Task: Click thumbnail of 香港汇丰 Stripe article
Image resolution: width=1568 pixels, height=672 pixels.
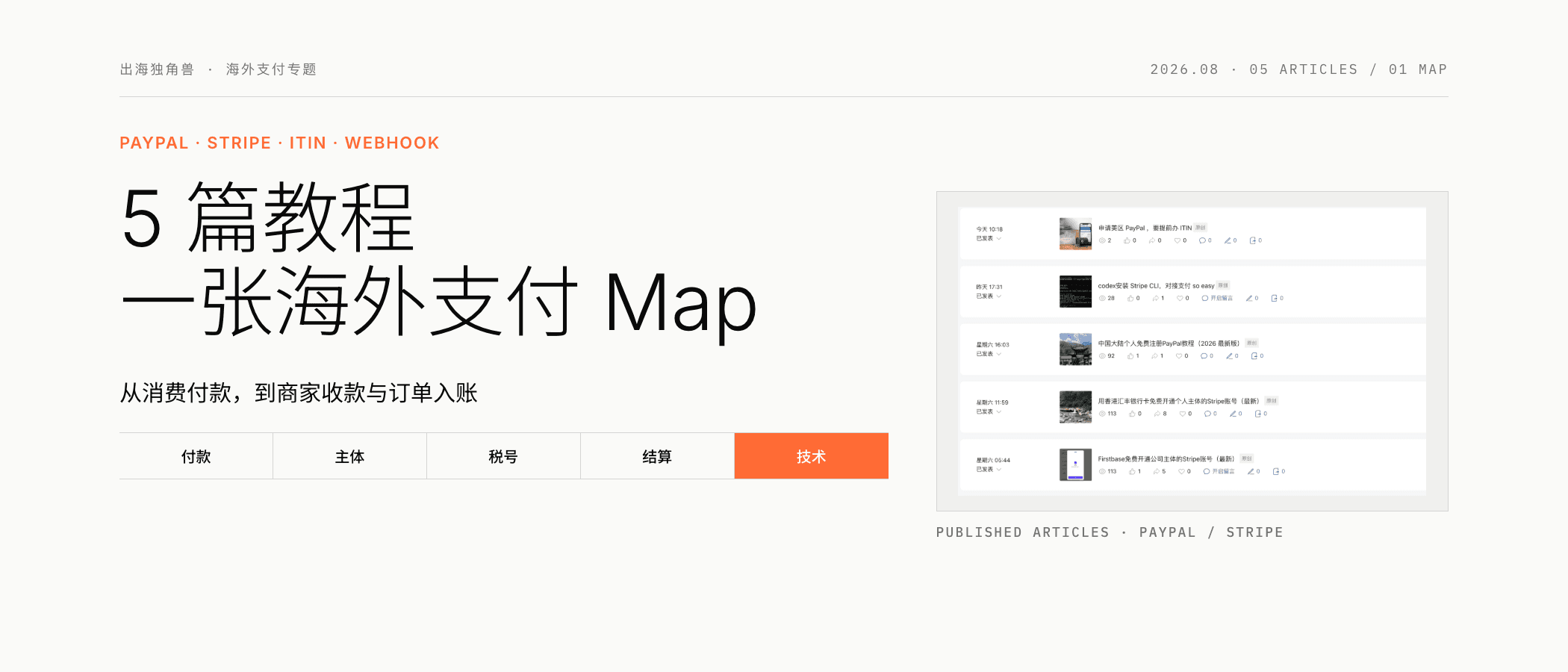Action: pyautogui.click(x=1075, y=407)
